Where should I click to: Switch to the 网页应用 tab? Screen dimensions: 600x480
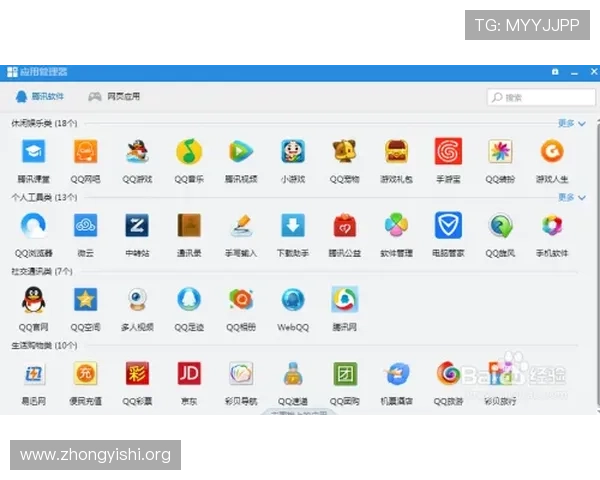pos(114,96)
